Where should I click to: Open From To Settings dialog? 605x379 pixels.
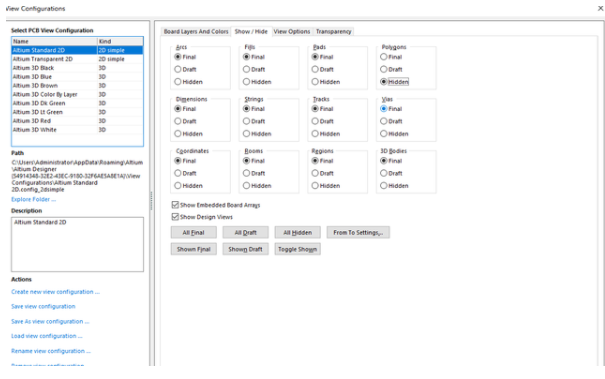pos(358,233)
